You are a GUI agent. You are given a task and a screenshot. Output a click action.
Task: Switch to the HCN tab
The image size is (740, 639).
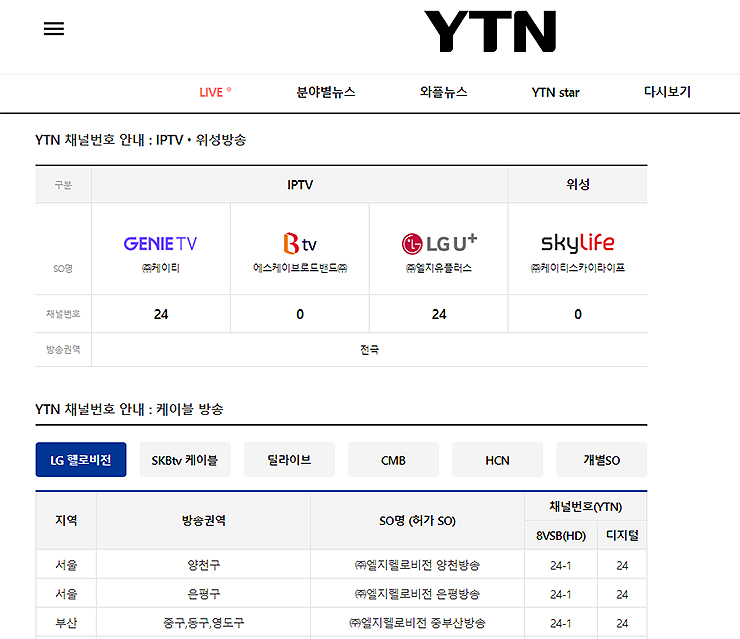[x=497, y=460]
